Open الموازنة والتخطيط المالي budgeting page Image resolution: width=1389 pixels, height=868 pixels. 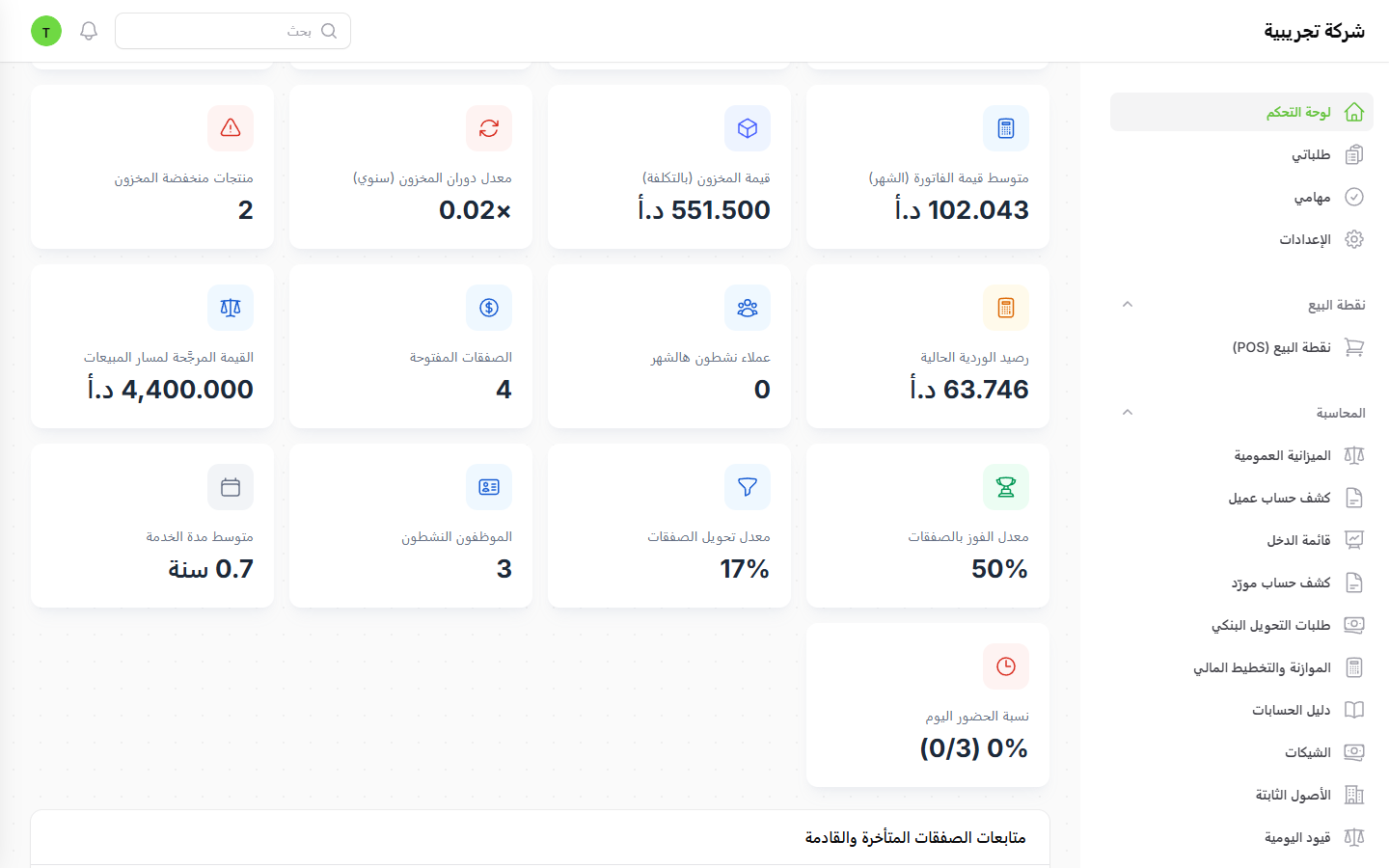pyautogui.click(x=1241, y=667)
